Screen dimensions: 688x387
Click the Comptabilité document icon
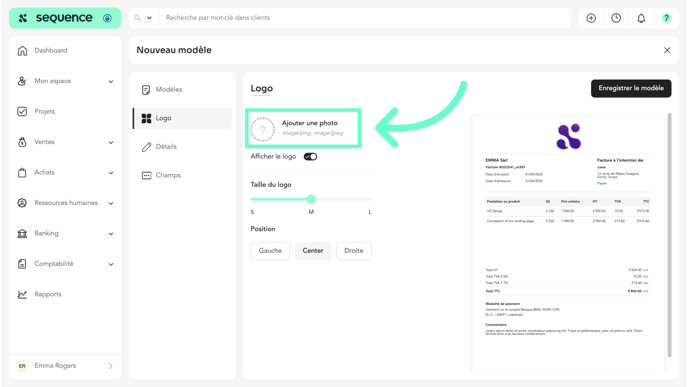22,264
